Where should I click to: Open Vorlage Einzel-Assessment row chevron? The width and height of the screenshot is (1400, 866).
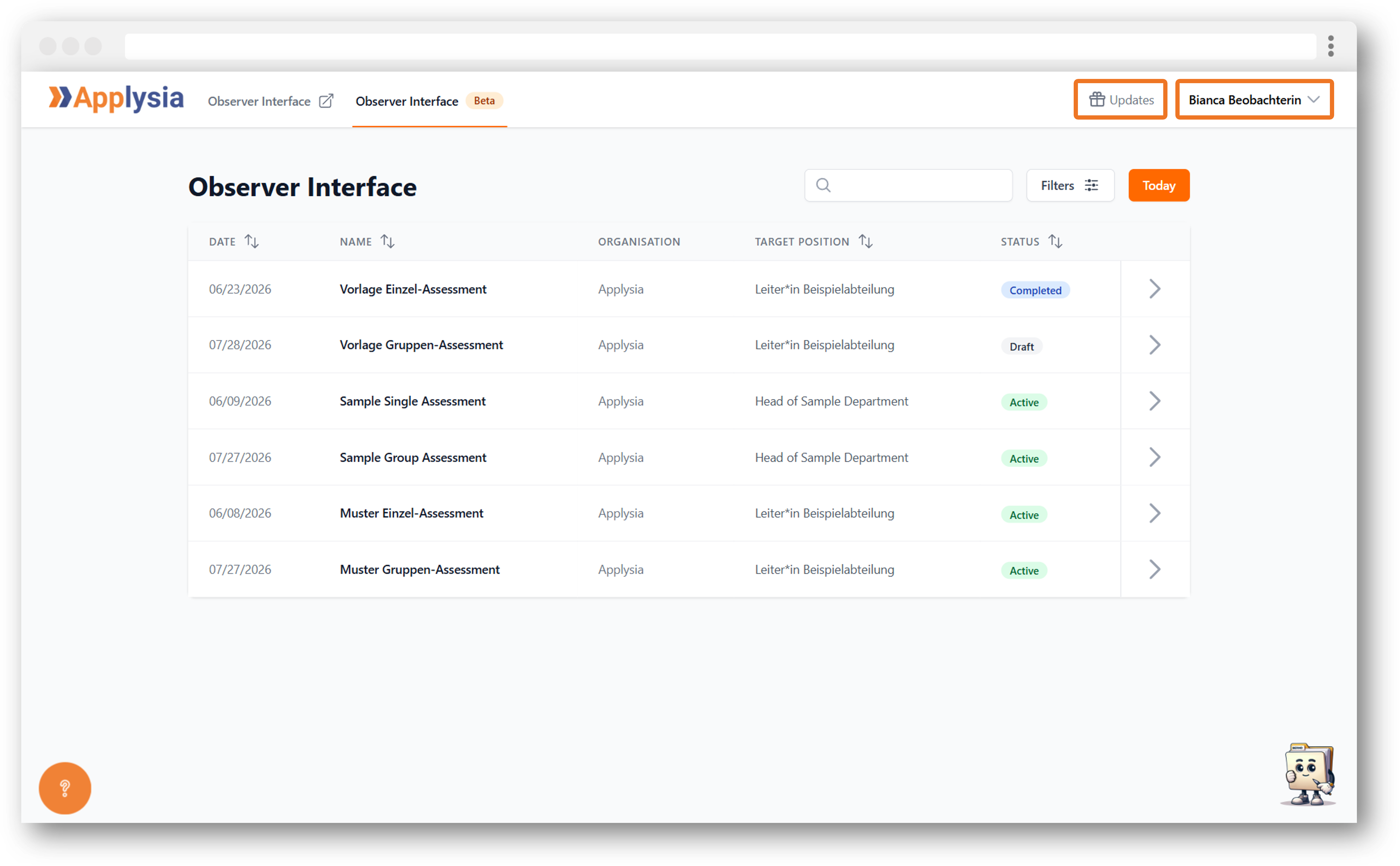(1154, 289)
